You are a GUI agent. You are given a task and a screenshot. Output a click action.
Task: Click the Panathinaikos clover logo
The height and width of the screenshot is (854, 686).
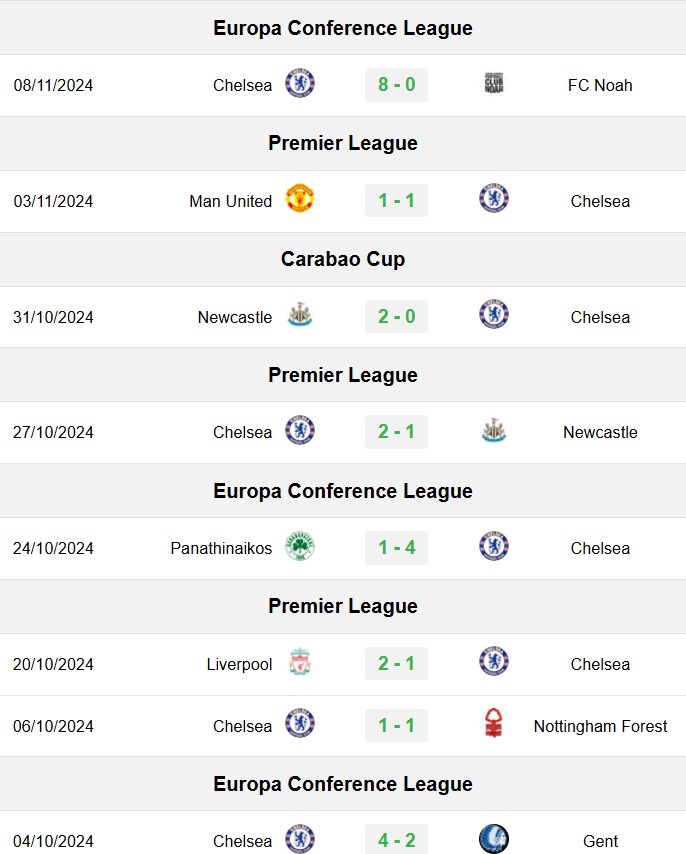(300, 546)
